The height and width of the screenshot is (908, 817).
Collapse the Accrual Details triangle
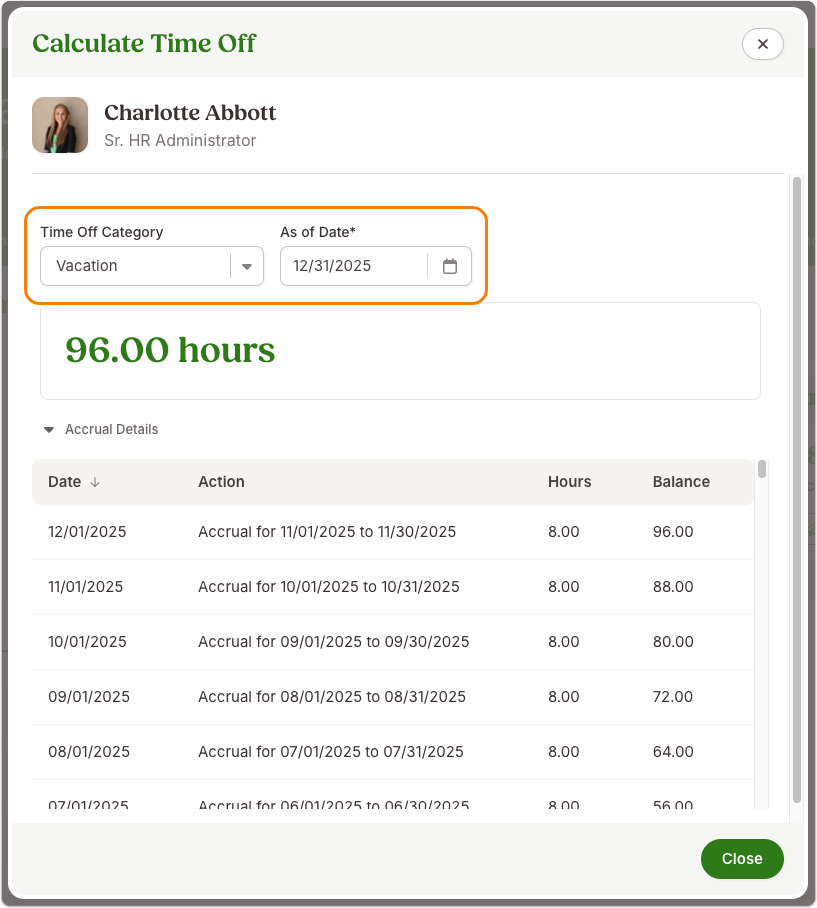click(49, 430)
